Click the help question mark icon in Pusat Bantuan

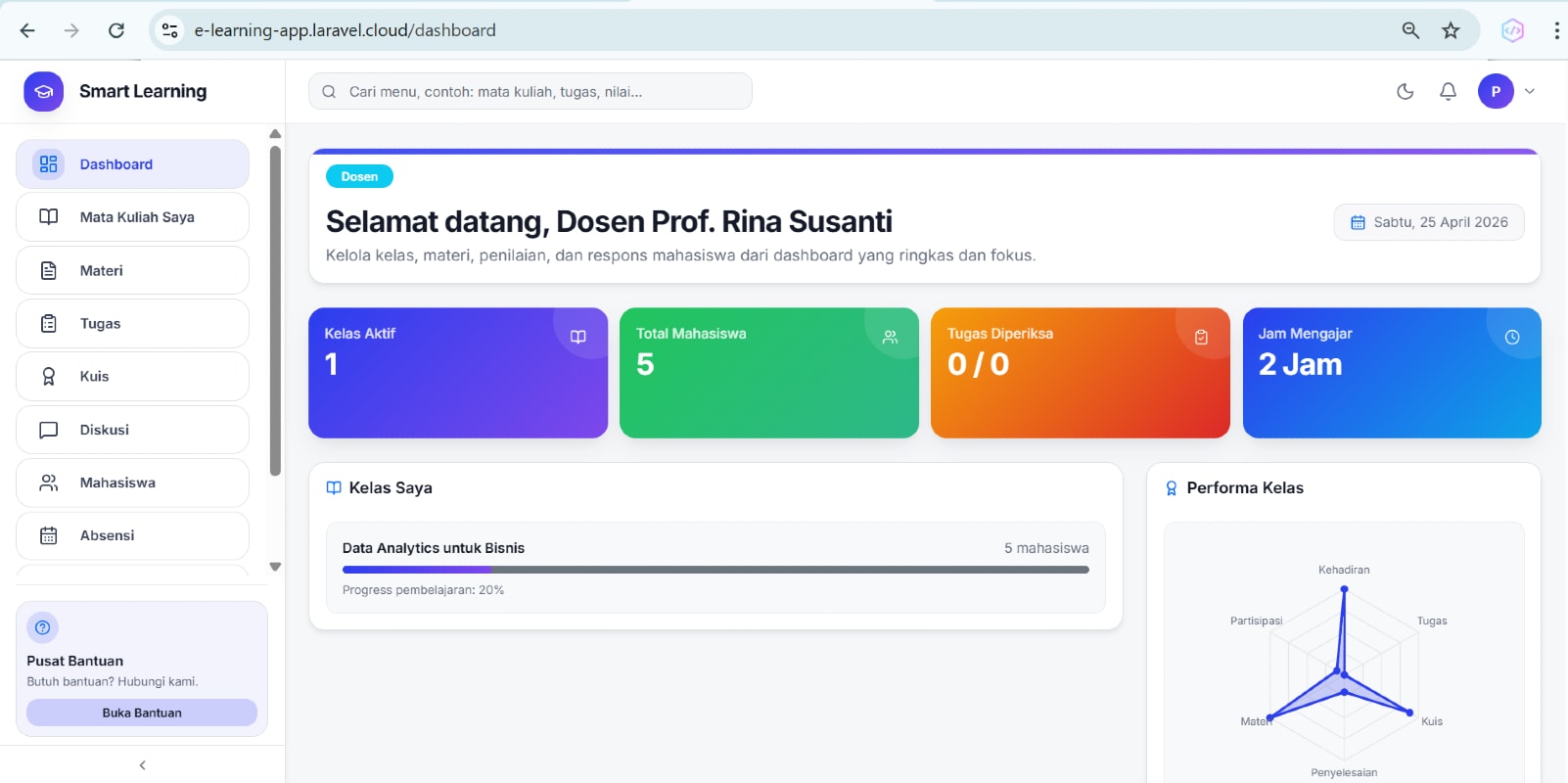tap(42, 627)
